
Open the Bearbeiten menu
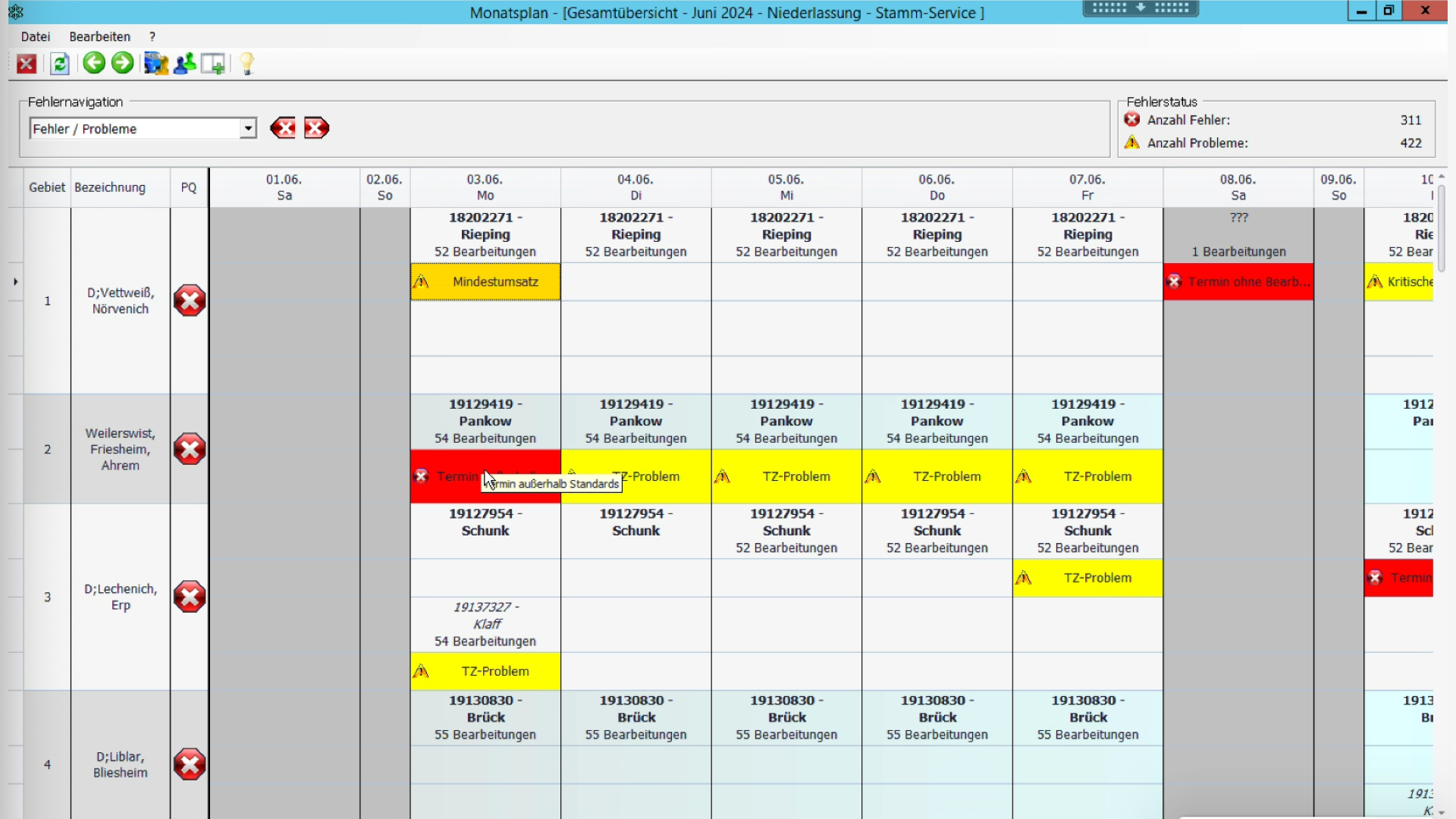tap(99, 36)
